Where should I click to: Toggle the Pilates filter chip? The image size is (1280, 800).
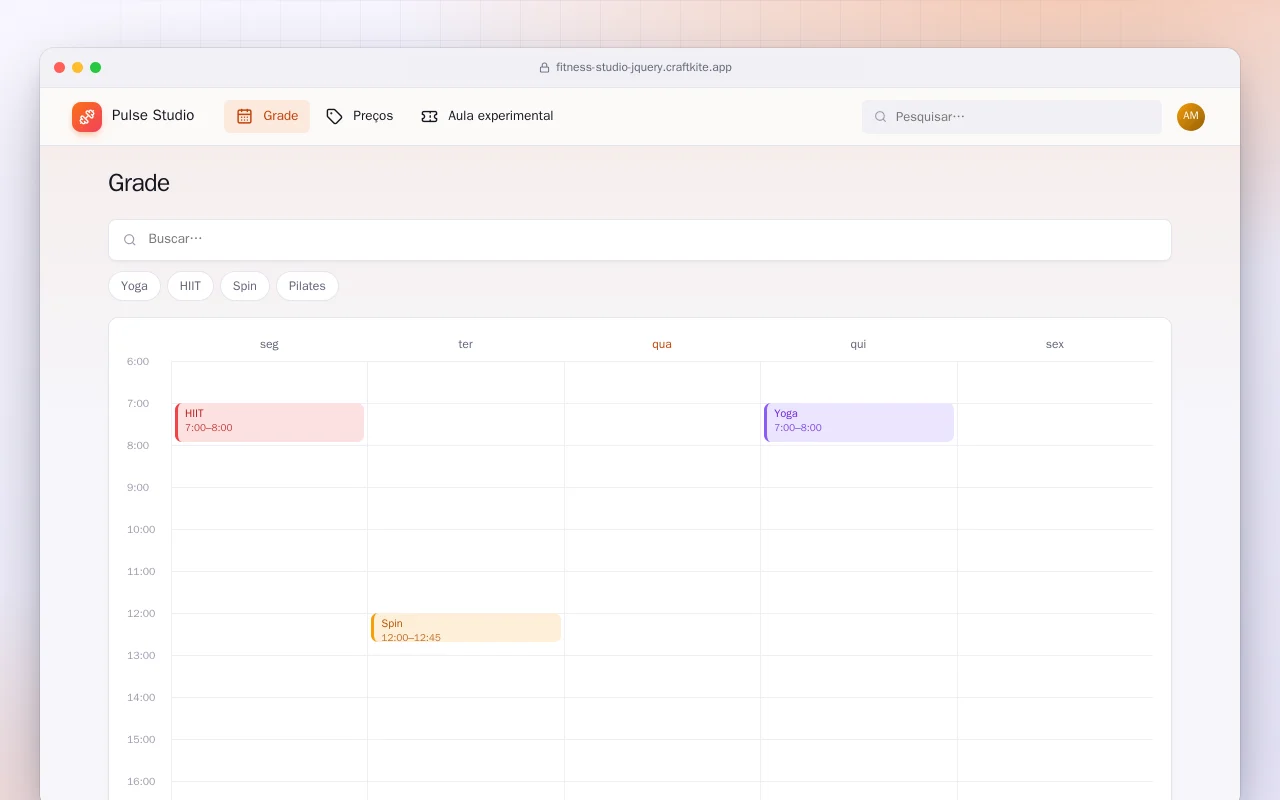pos(307,286)
